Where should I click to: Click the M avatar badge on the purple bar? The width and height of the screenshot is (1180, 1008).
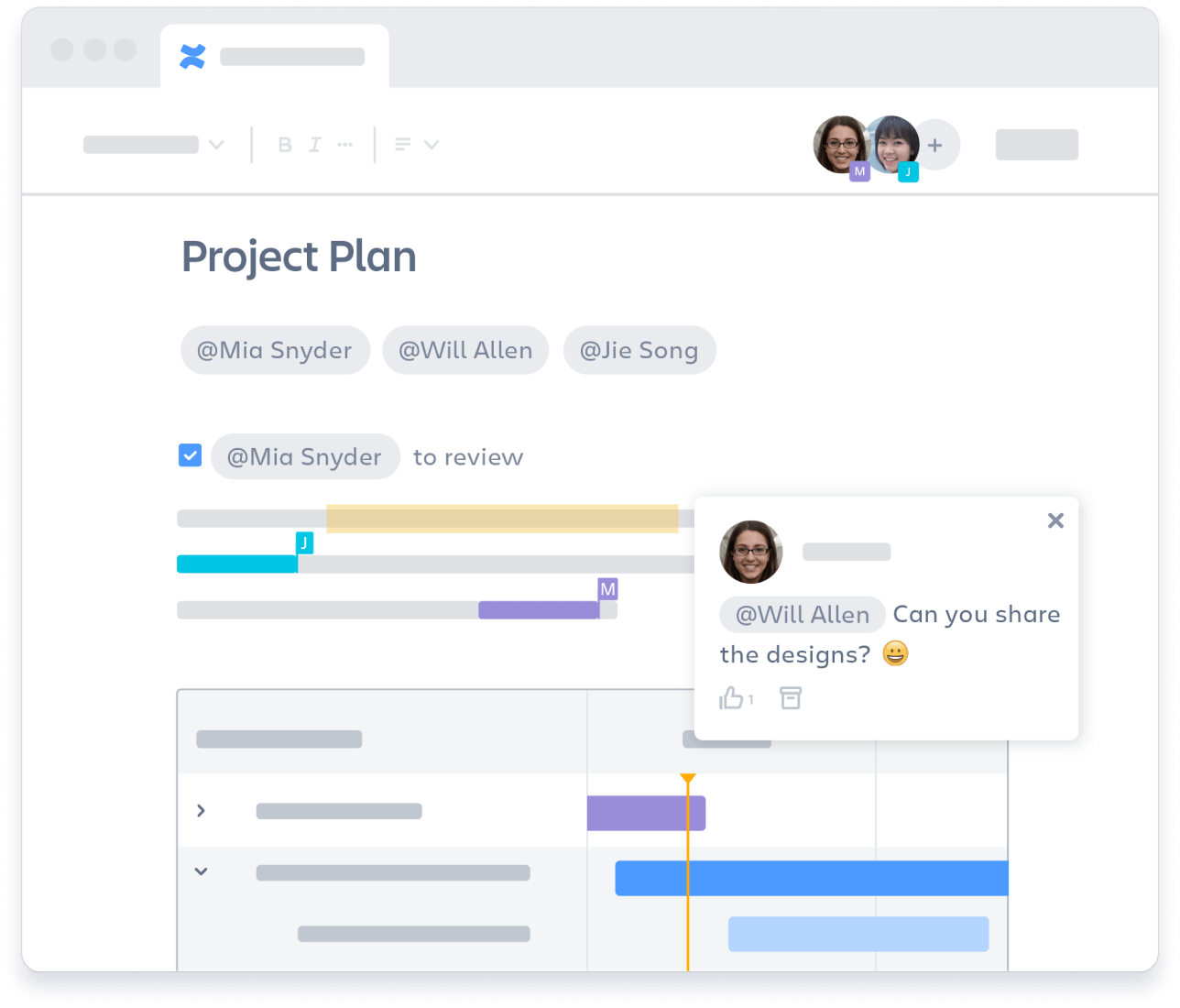click(x=607, y=590)
